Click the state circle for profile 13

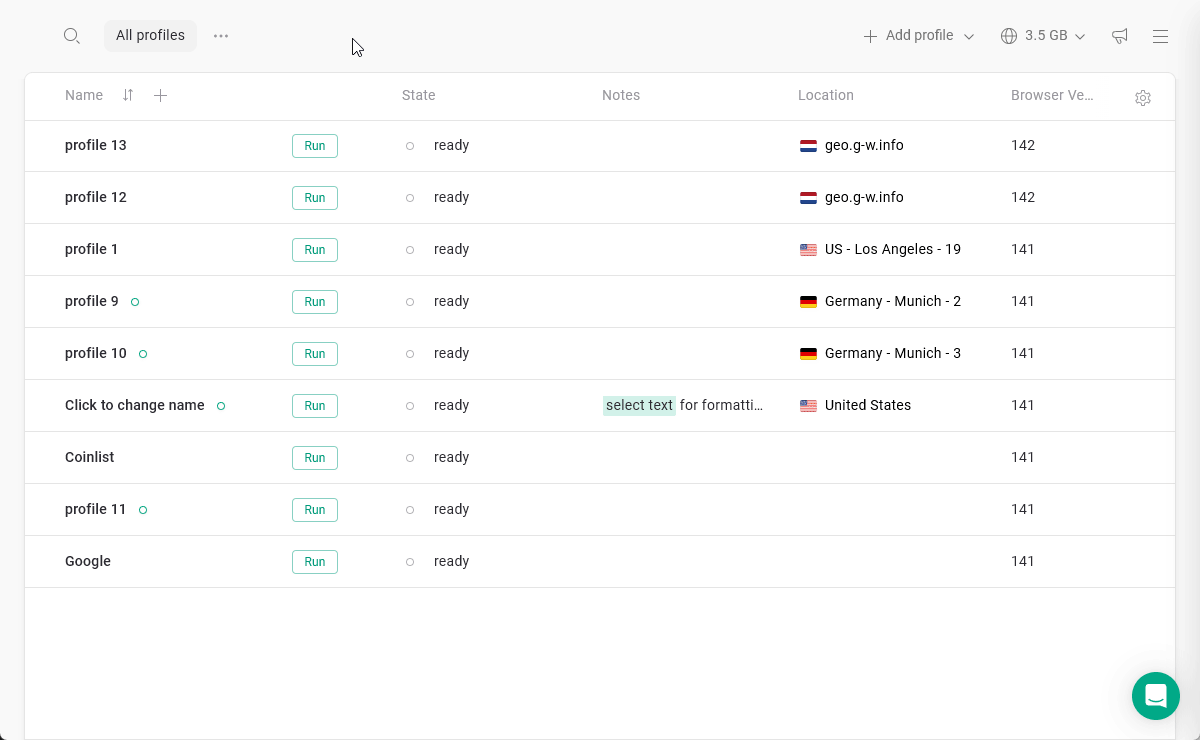point(410,146)
